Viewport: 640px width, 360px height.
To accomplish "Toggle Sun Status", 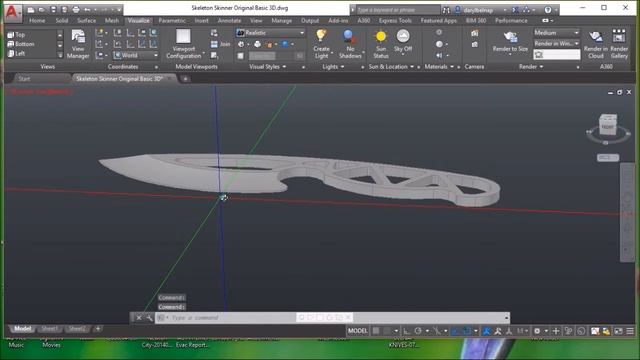I will (380, 44).
